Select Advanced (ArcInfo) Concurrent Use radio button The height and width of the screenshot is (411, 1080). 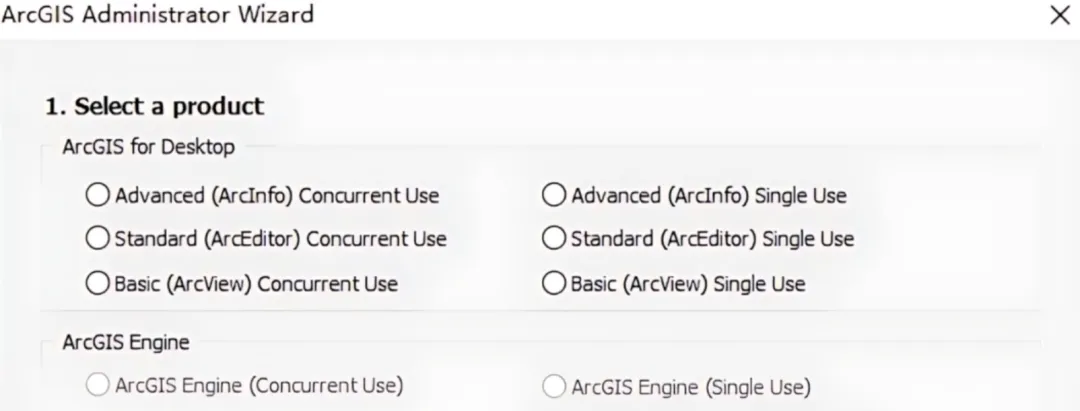[x=98, y=195]
